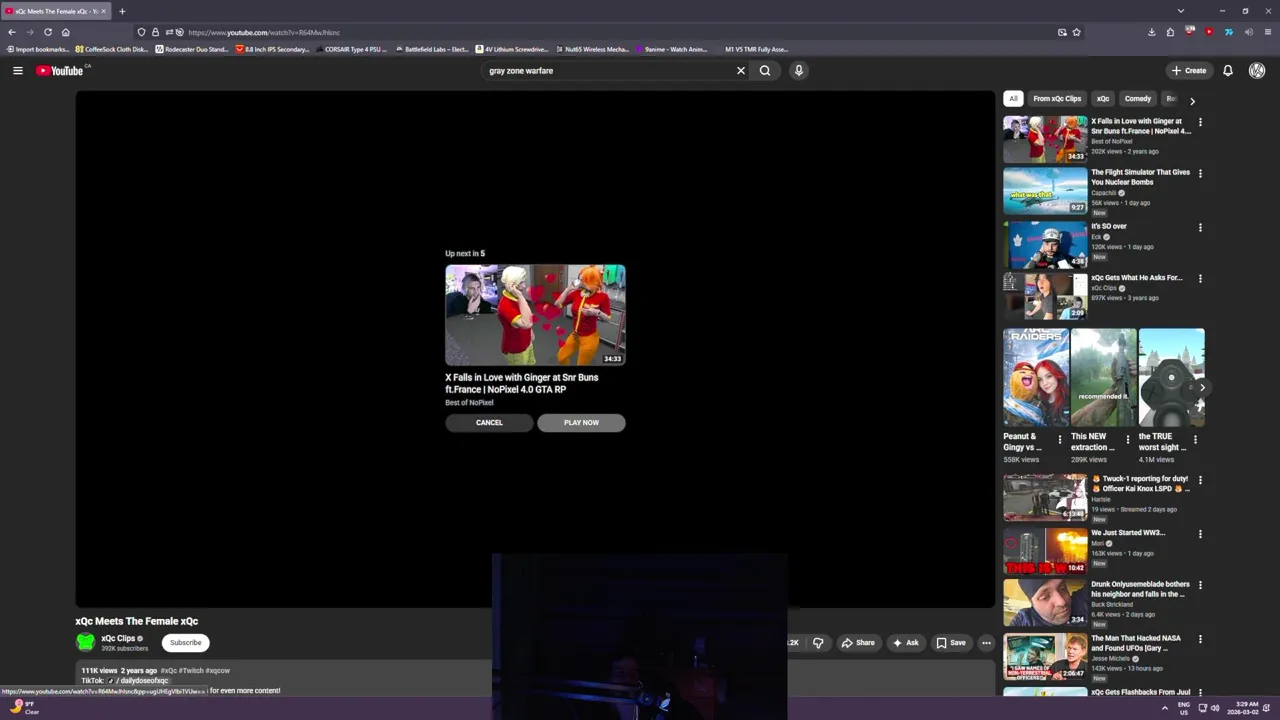Open 'Peanut & Gingy' Shorts thumbnail

coord(1036,377)
